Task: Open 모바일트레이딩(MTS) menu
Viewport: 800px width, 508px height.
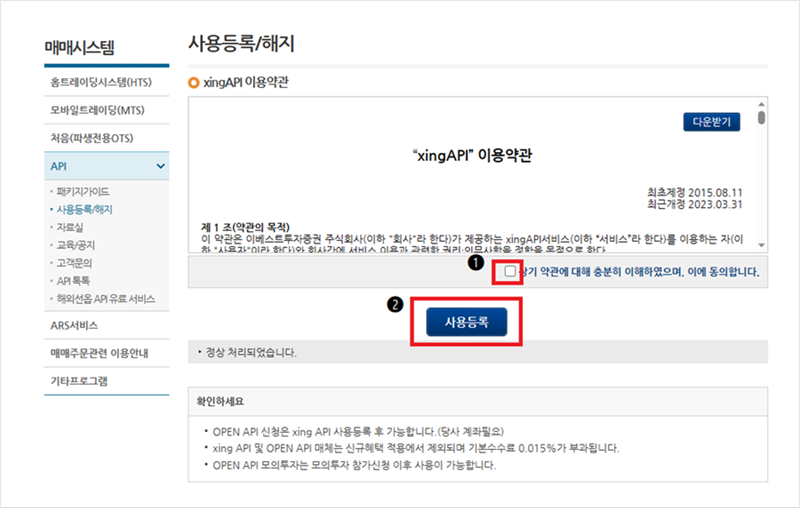Action: point(107,110)
